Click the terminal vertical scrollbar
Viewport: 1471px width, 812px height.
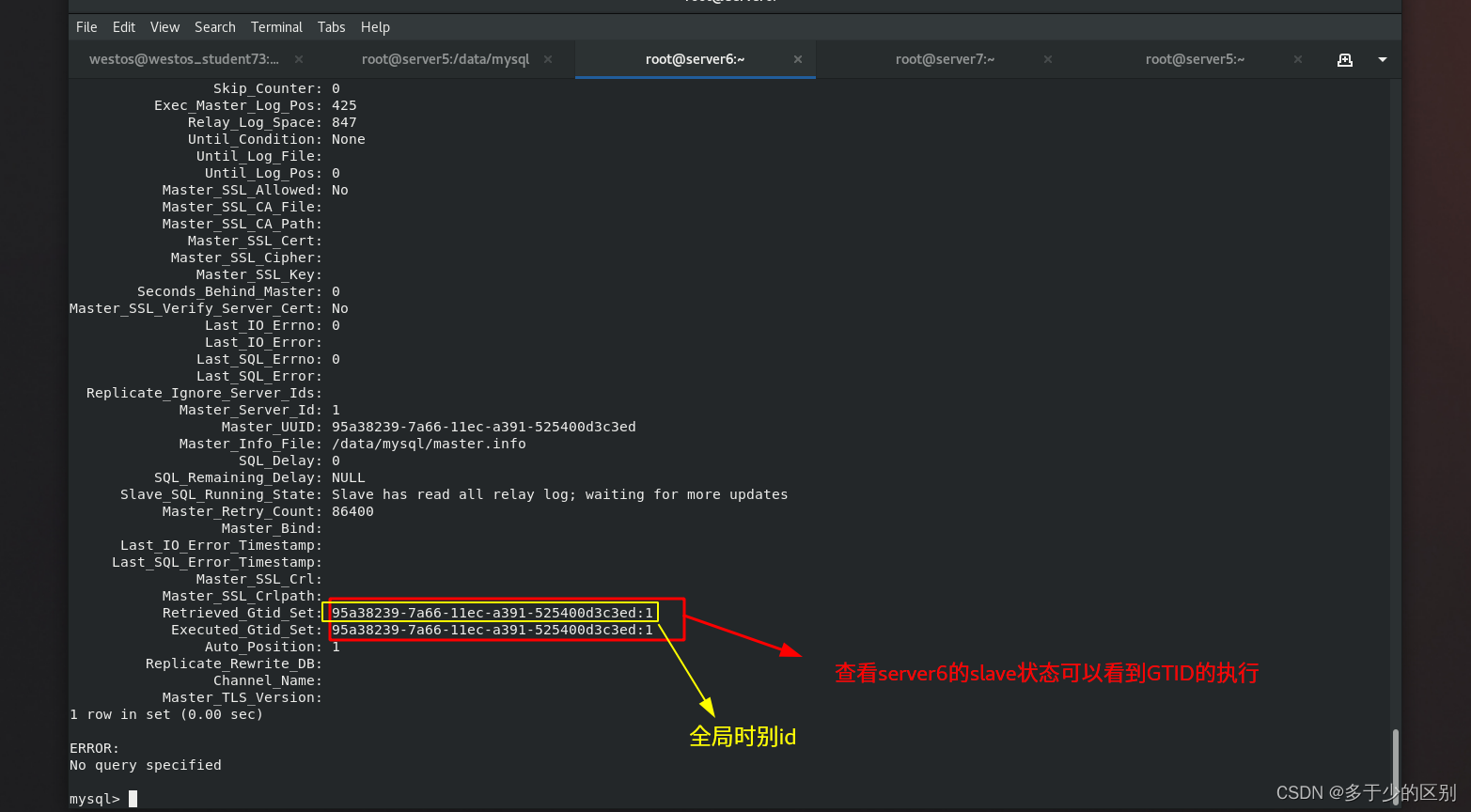[1395, 765]
